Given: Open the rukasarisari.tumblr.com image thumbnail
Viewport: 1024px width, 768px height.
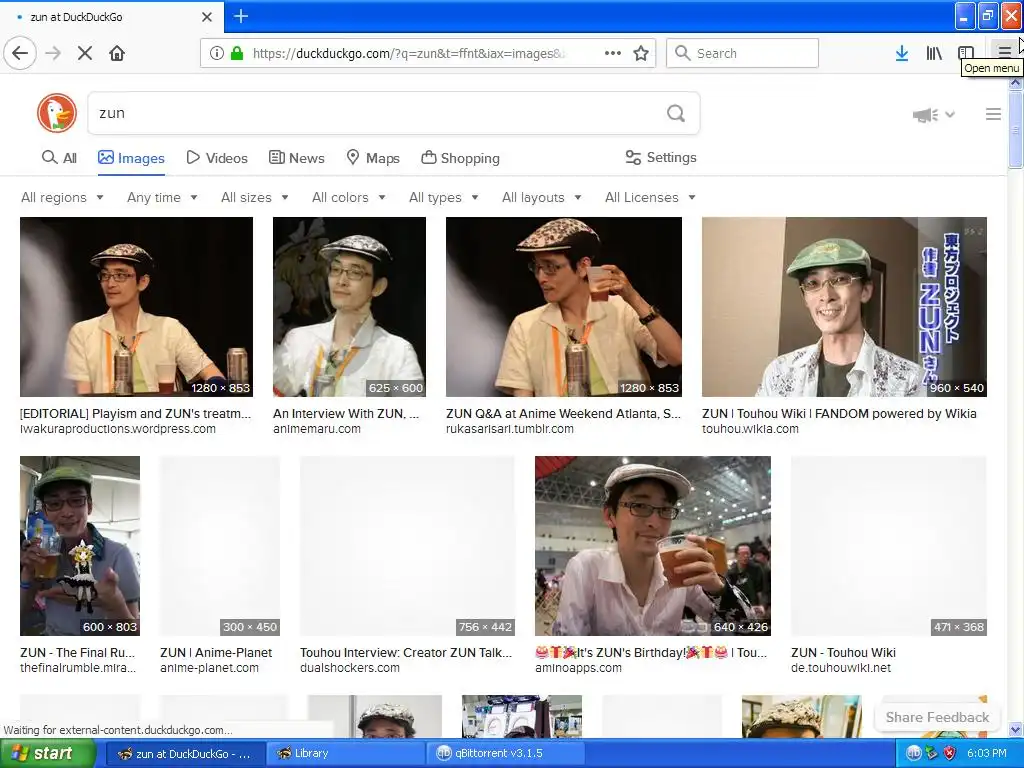Looking at the screenshot, I should [564, 307].
